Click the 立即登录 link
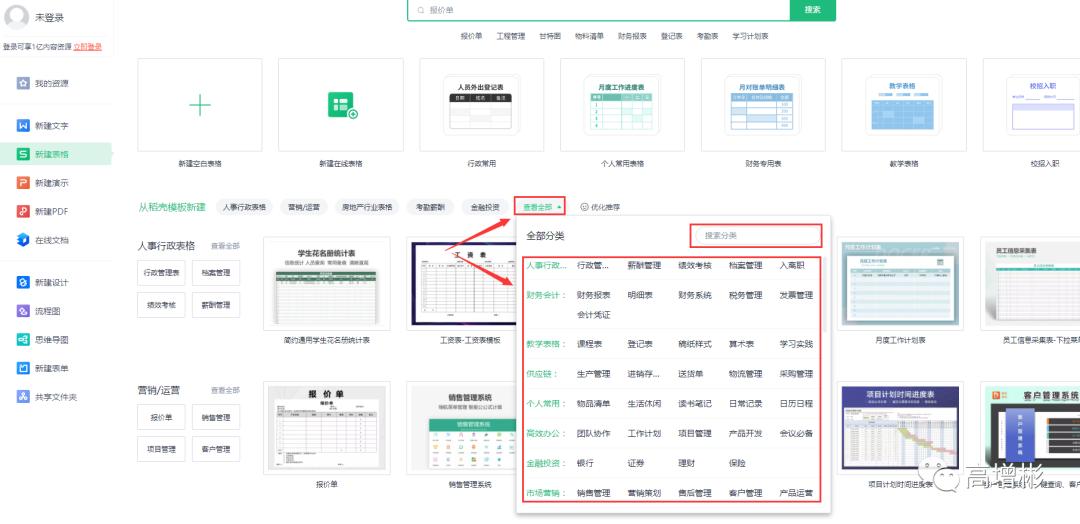This screenshot has height=524, width=1080. pyautogui.click(x=87, y=47)
